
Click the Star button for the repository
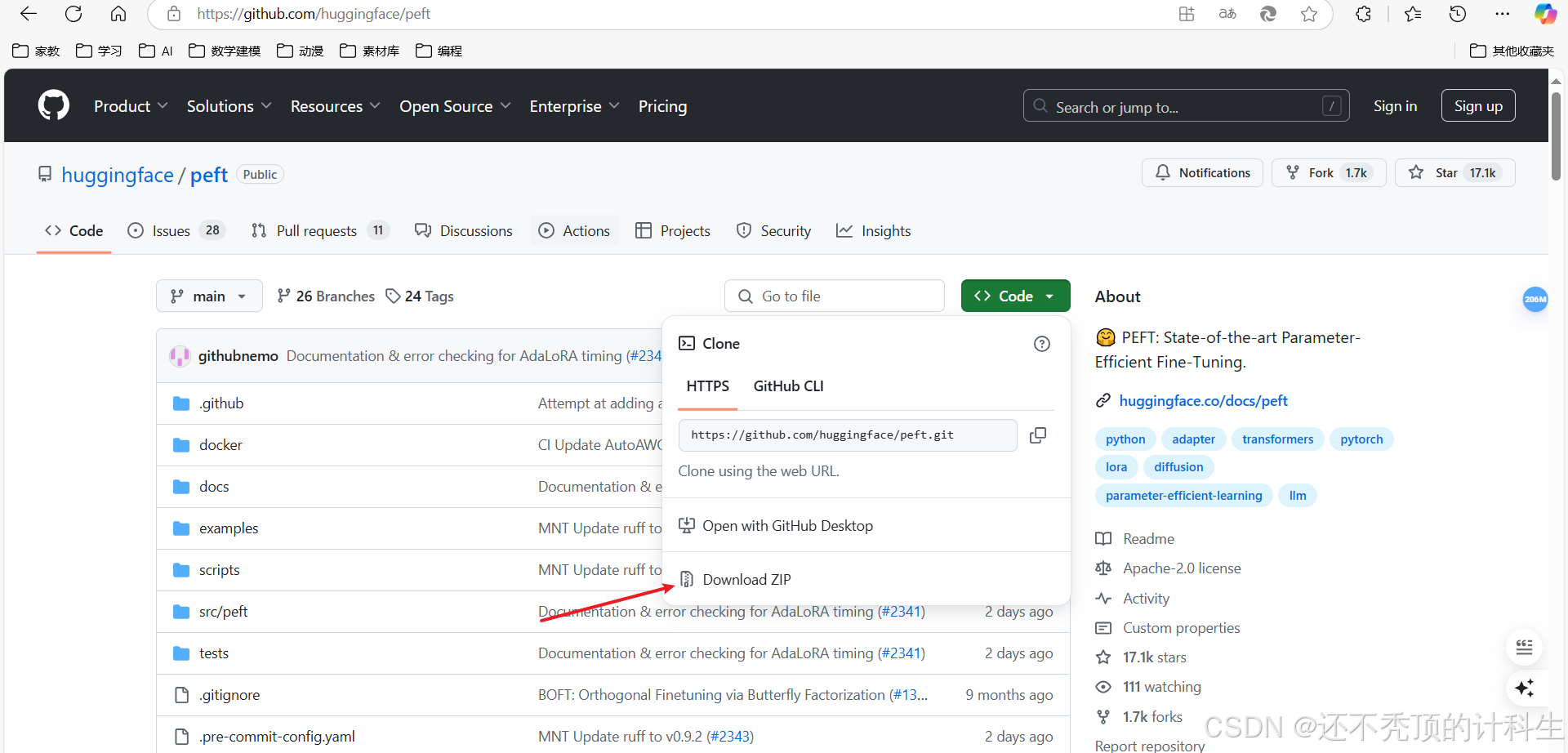(x=1455, y=173)
